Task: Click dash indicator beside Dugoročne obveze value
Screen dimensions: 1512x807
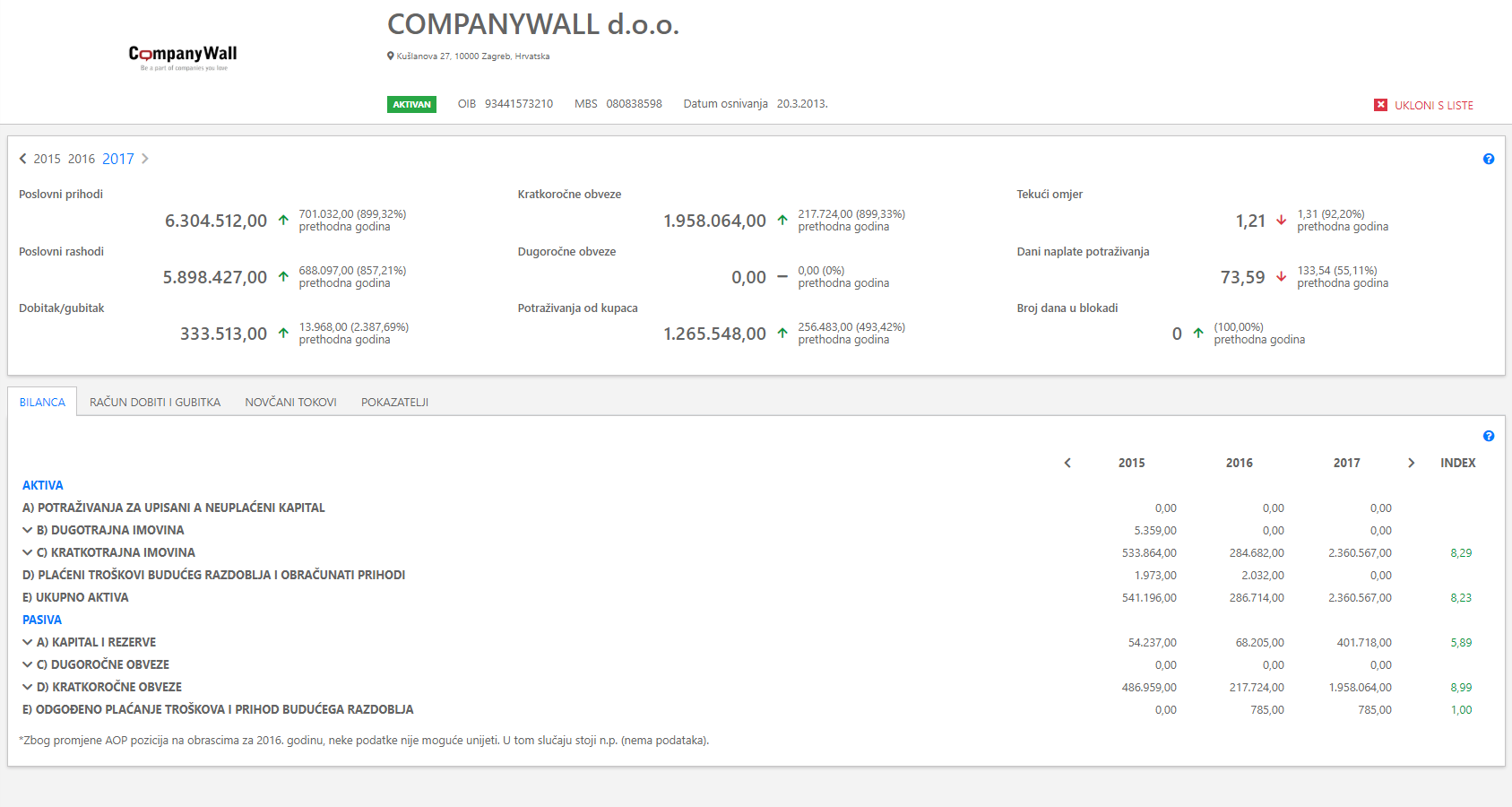Action: (x=782, y=276)
